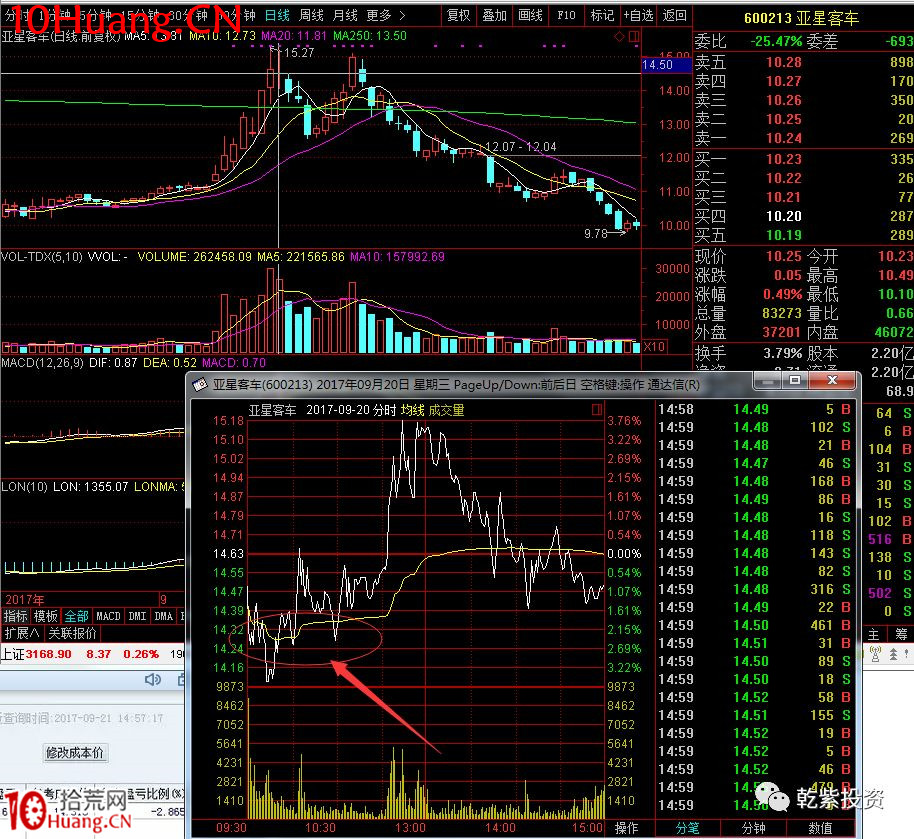Click the red square icon in intraday chart
914x839 pixels.
coord(596,409)
